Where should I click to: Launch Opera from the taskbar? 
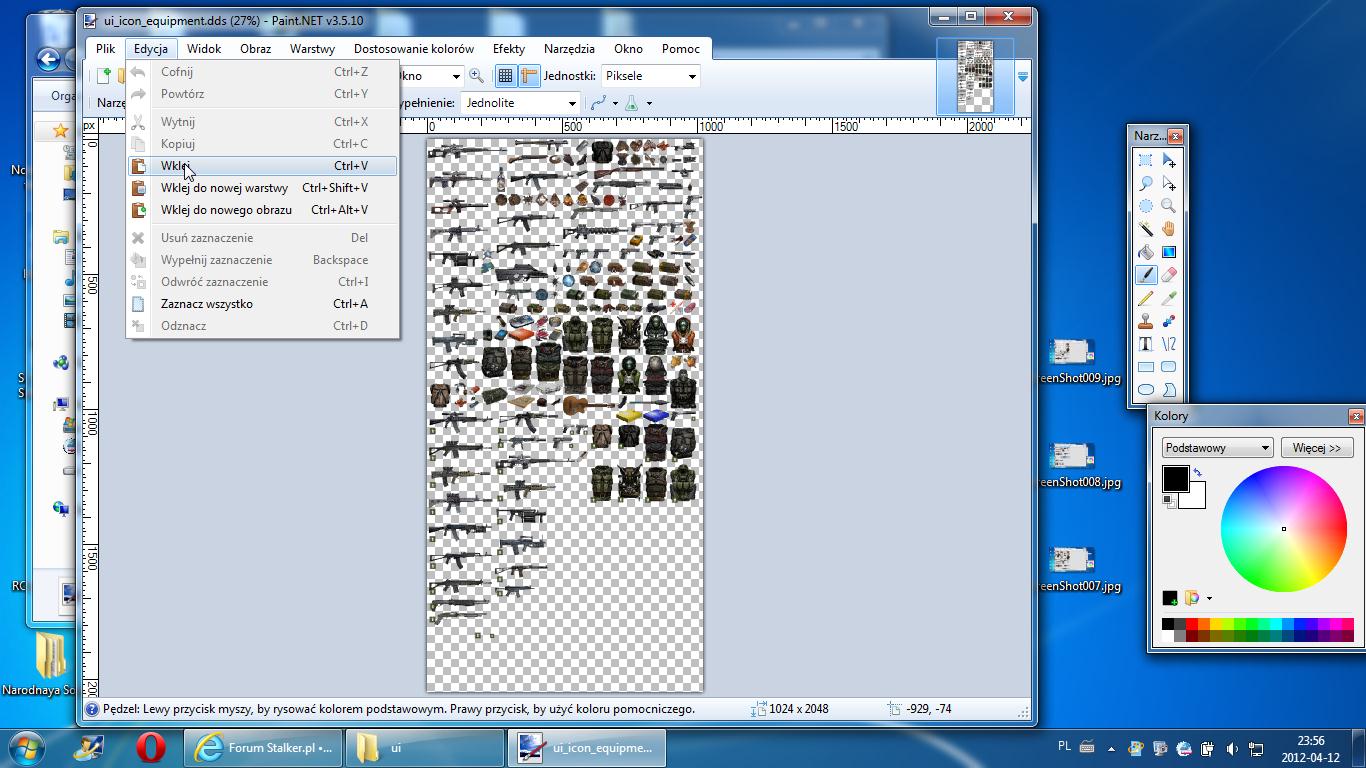(151, 748)
